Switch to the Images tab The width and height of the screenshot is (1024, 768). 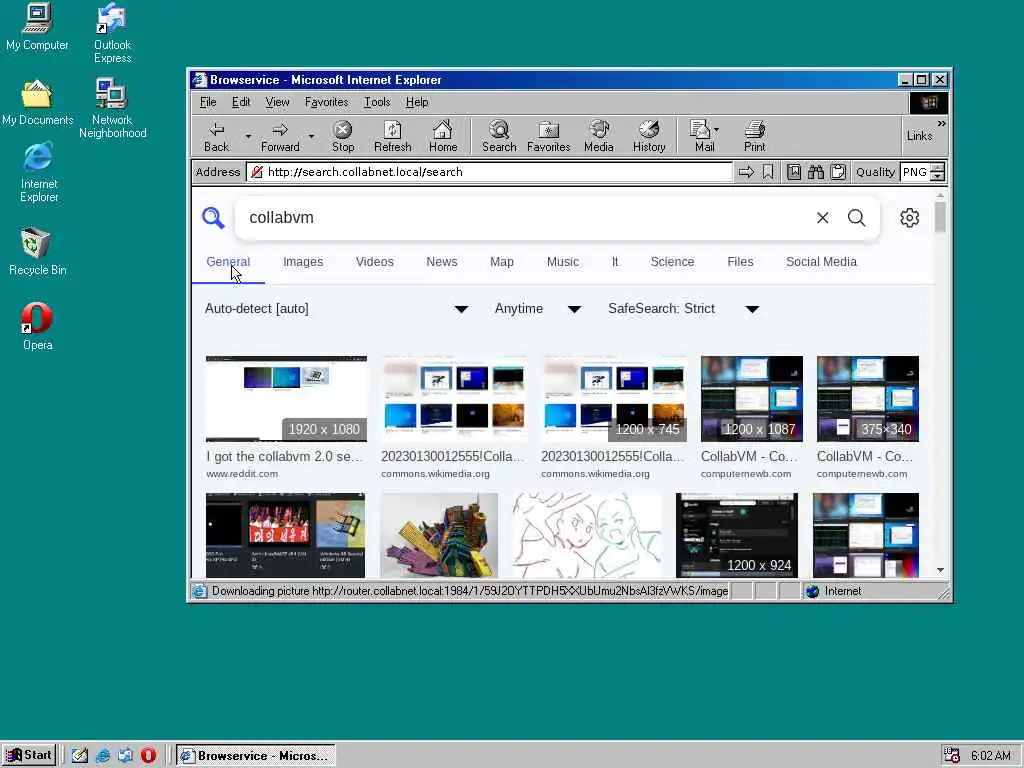point(303,262)
